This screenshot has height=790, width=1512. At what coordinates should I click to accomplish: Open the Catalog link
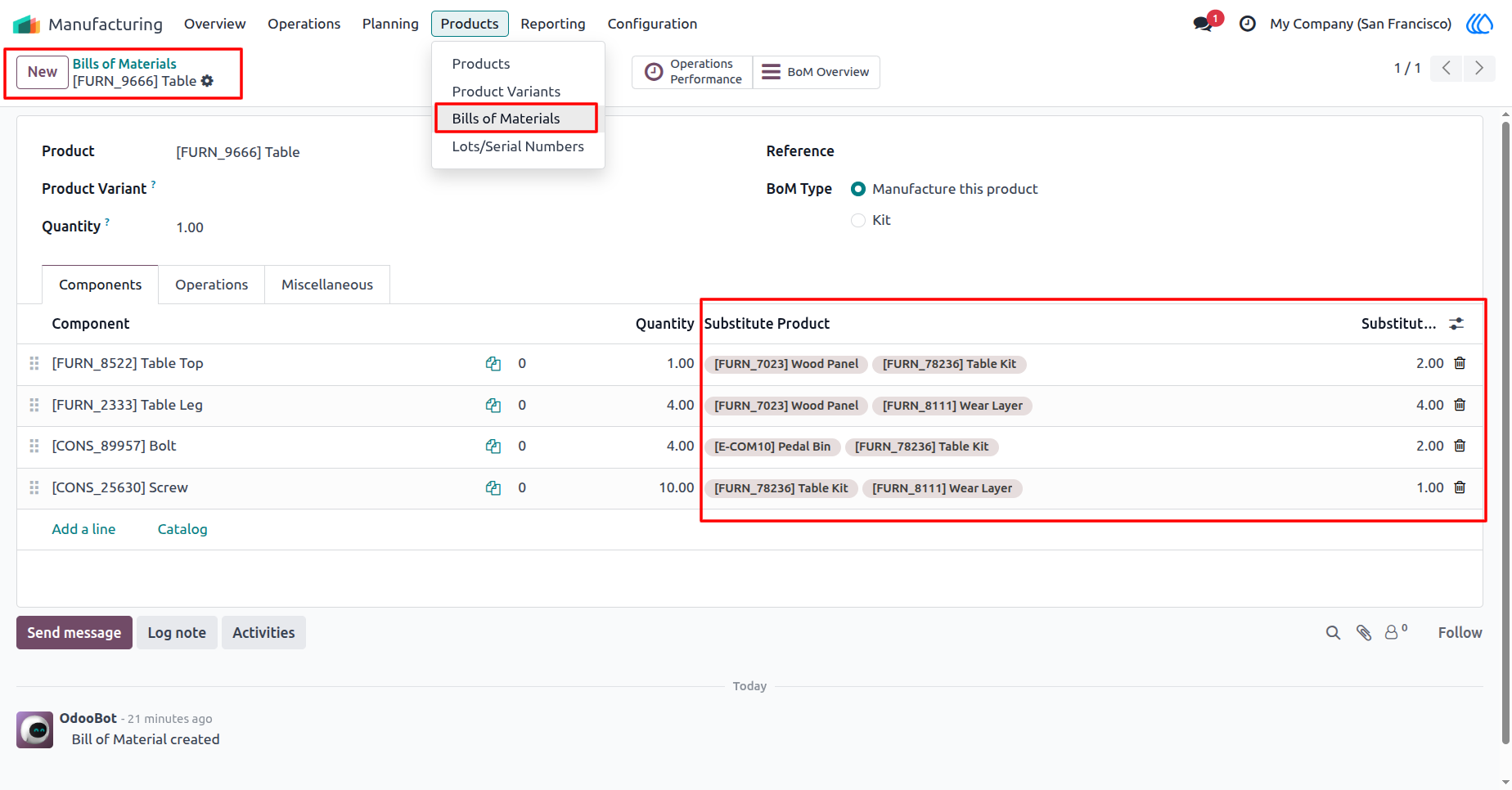tap(182, 529)
